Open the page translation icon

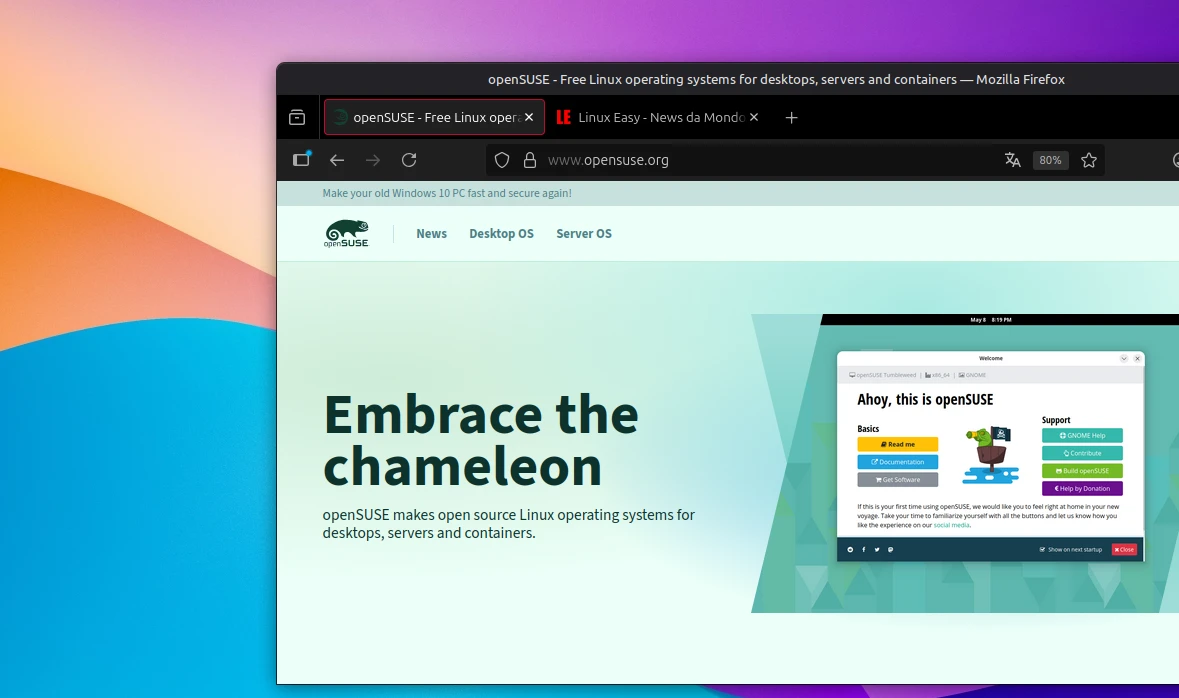[1012, 160]
